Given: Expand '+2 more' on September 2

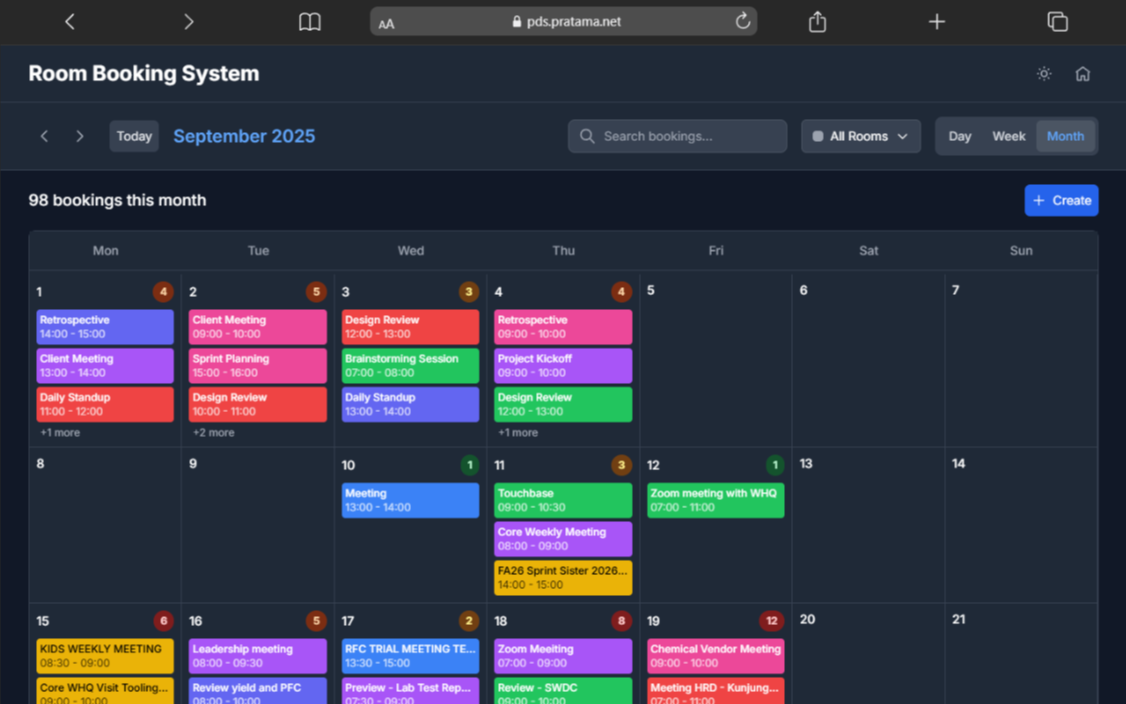Looking at the screenshot, I should [x=214, y=433].
